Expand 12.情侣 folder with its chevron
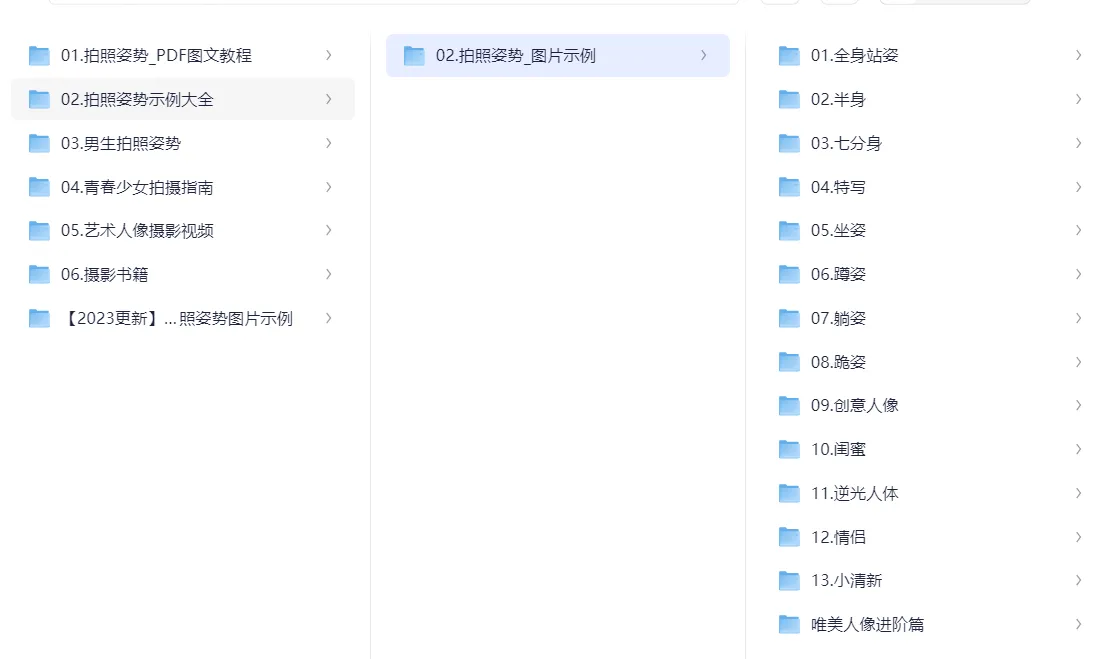The image size is (1110, 659). [x=1078, y=537]
